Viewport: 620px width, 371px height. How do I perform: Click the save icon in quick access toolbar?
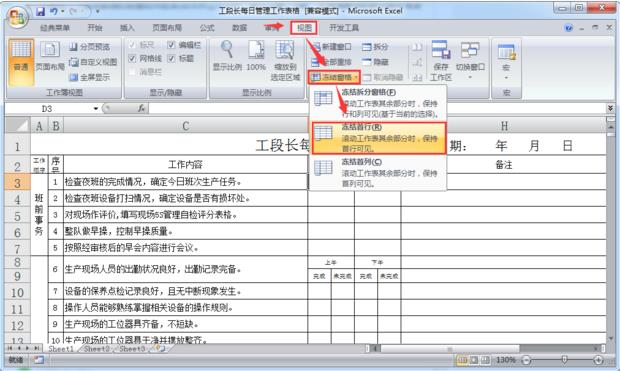40,11
